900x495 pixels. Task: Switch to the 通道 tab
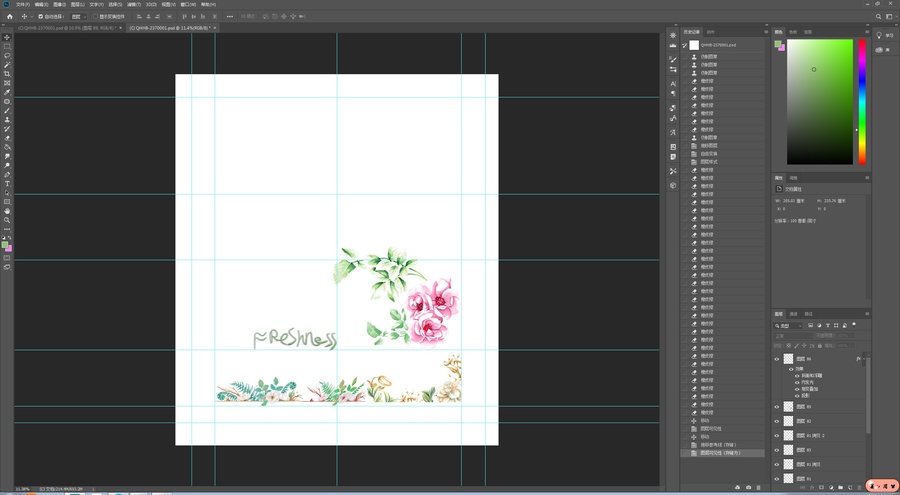[x=793, y=314]
